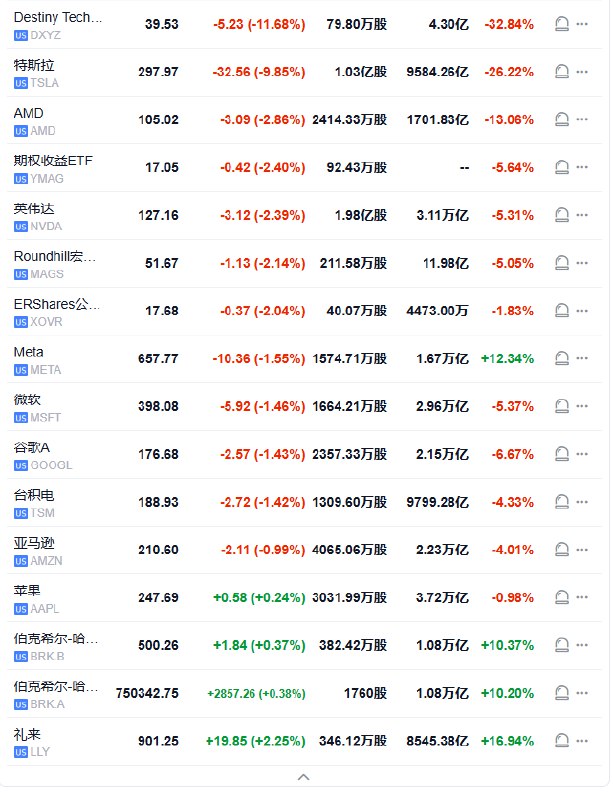
Task: Set alert bell for GOOGL row
Action: tap(561, 454)
